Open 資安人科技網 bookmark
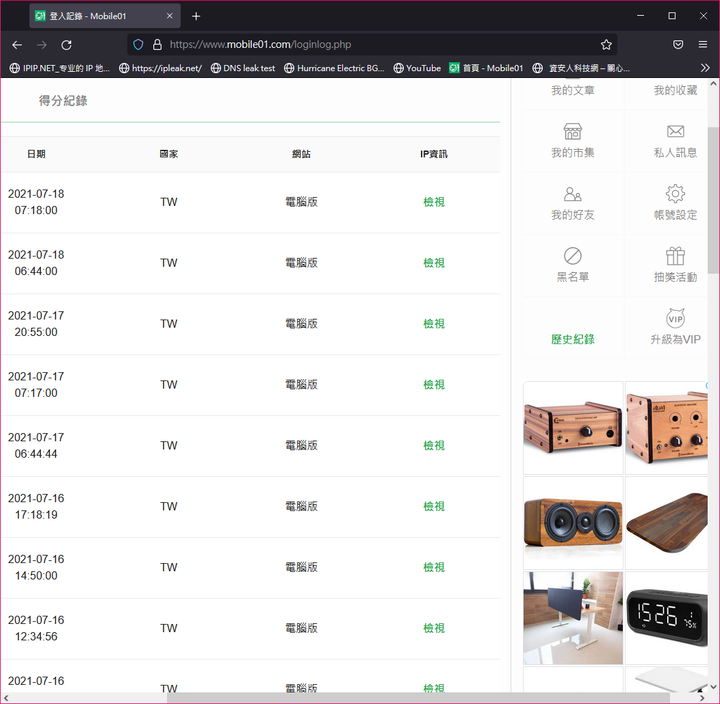Image resolution: width=720 pixels, height=704 pixels. [x=581, y=68]
